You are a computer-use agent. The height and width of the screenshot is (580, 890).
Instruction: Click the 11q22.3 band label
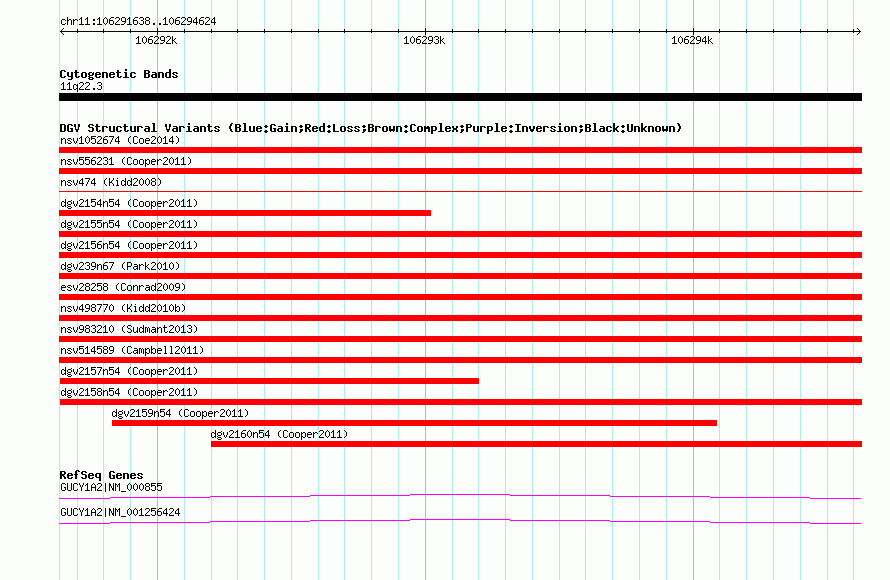click(81, 86)
